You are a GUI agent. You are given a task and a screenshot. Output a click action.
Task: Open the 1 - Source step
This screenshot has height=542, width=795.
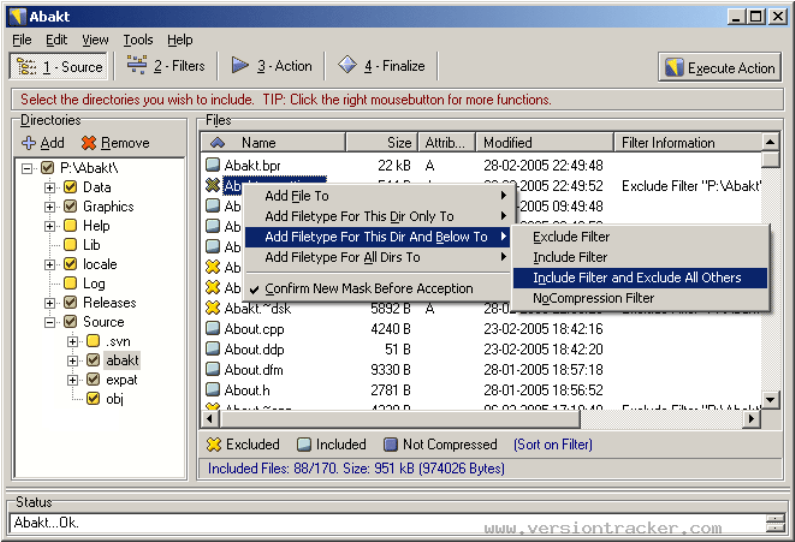(x=59, y=66)
